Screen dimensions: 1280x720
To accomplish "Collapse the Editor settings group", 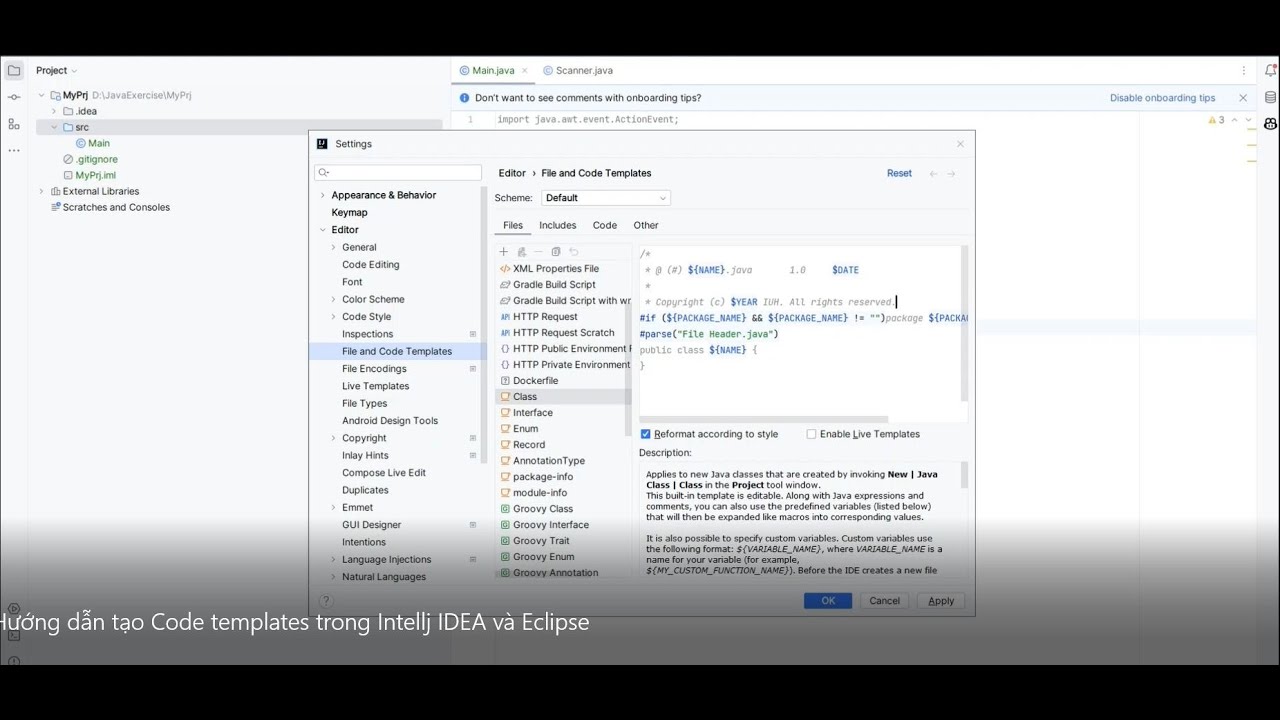I will point(322,230).
